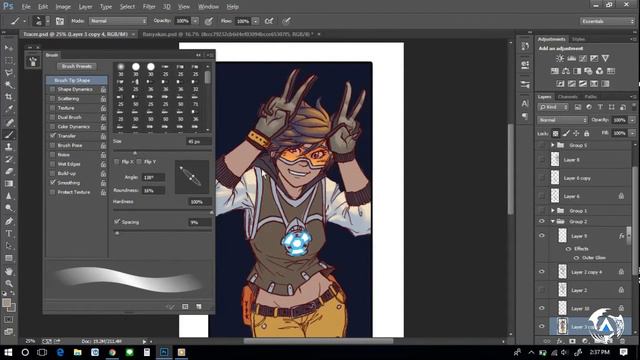Image resolution: width=640 pixels, height=360 pixels.
Task: Select the History Brush tool
Action: click(x=9, y=159)
